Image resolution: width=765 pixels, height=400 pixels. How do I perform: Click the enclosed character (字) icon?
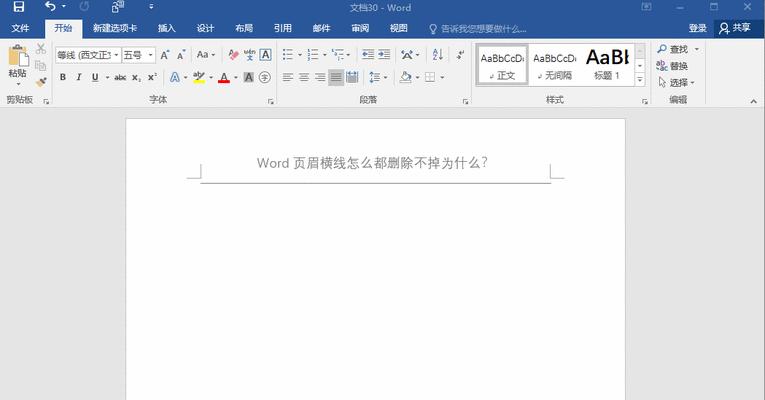click(265, 77)
